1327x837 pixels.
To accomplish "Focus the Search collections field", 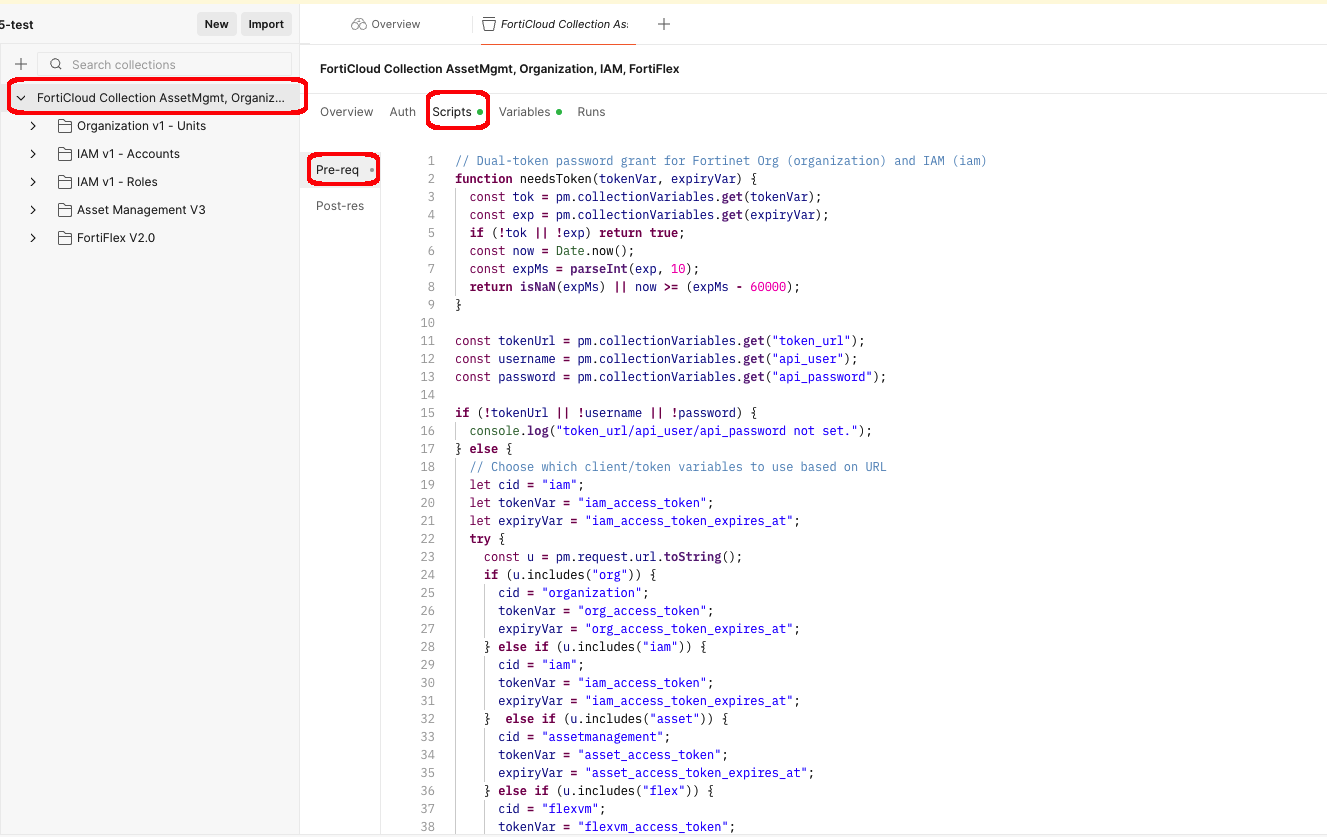I will [165, 64].
